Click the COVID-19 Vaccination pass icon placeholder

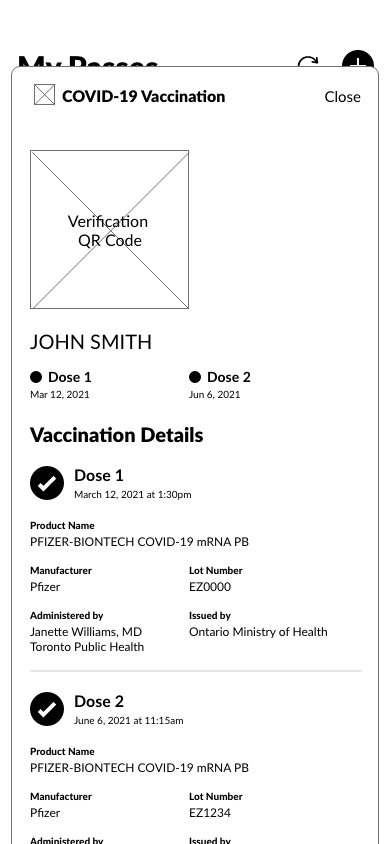44,95
